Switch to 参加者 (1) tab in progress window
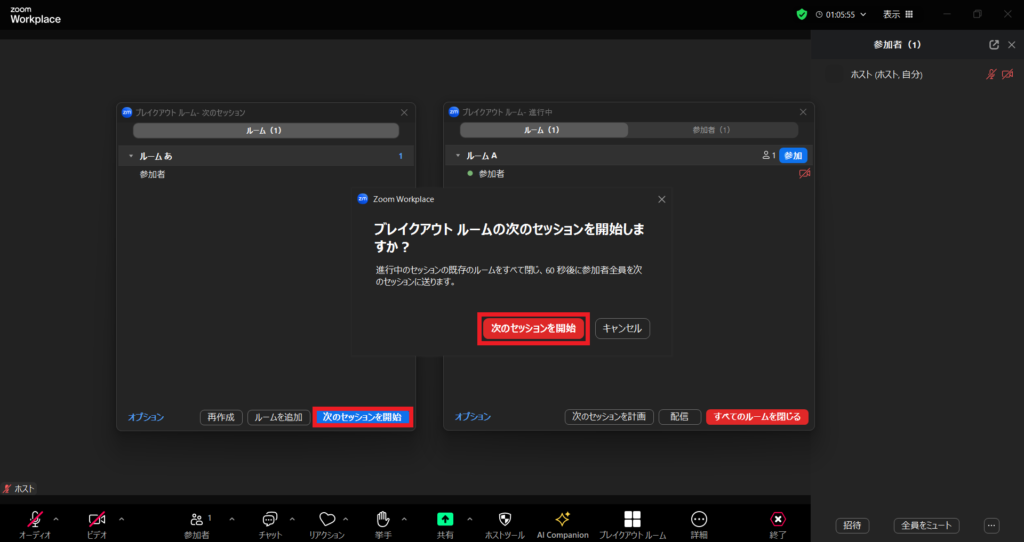Screen dimensions: 1024x542 tap(711, 130)
